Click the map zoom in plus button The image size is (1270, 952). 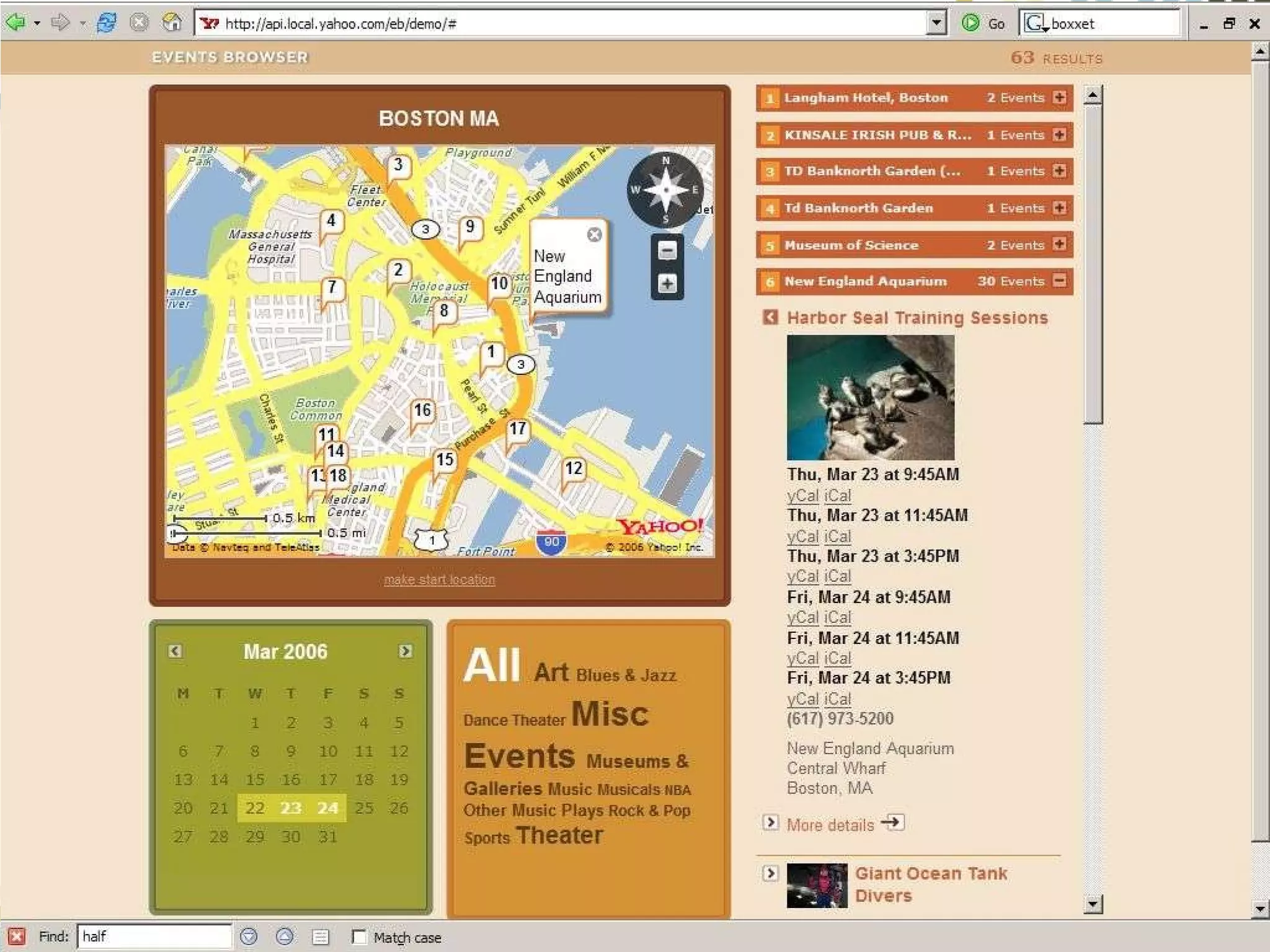tap(667, 284)
